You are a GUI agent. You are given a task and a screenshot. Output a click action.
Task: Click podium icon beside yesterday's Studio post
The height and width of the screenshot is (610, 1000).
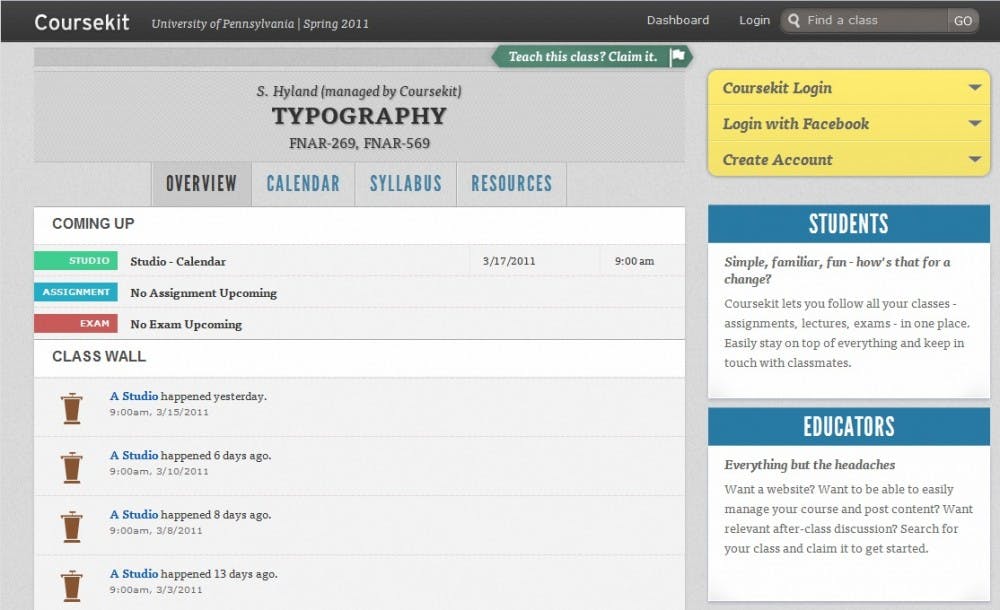[71, 408]
